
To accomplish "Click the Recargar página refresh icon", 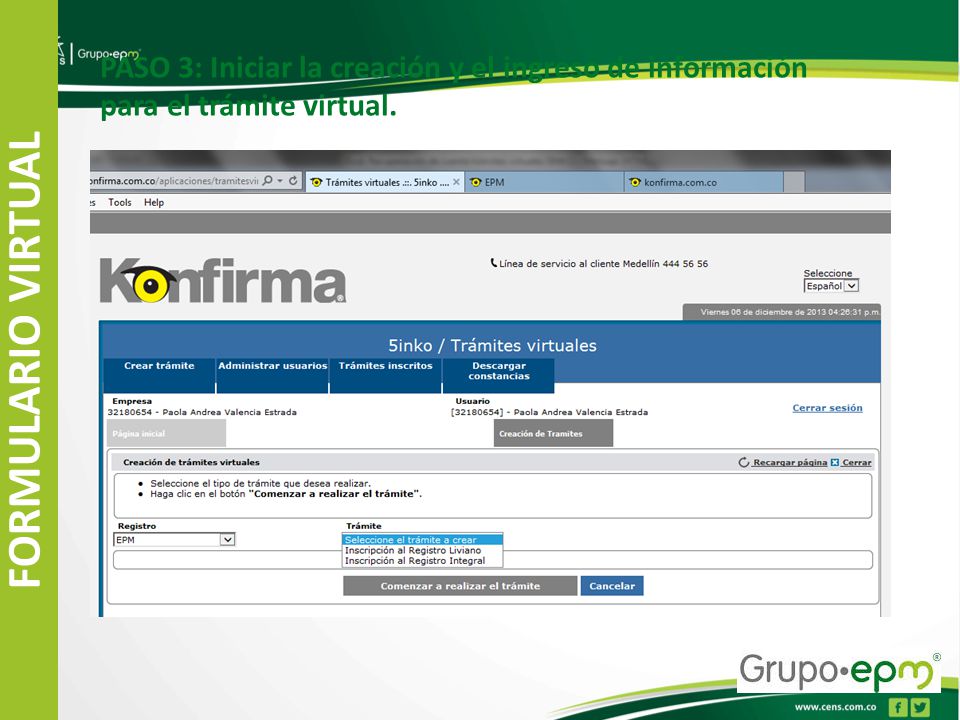I will (x=744, y=462).
